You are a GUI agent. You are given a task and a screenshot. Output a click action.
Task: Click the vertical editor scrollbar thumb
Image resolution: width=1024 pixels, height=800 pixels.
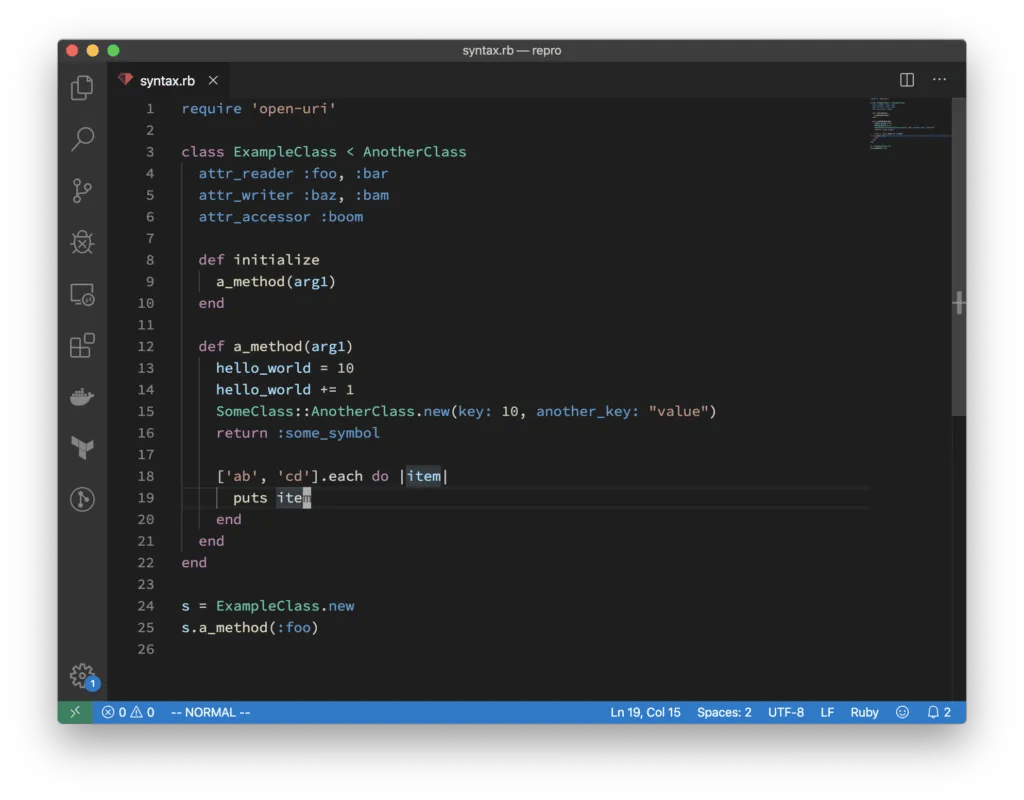point(958,256)
